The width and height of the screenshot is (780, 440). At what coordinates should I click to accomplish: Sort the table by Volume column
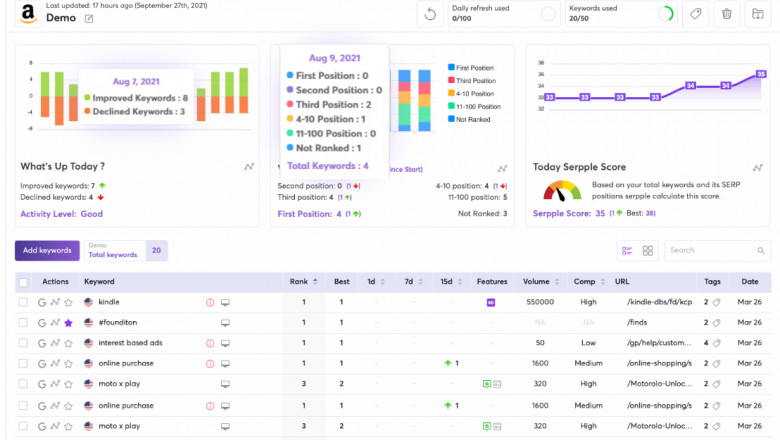click(540, 282)
